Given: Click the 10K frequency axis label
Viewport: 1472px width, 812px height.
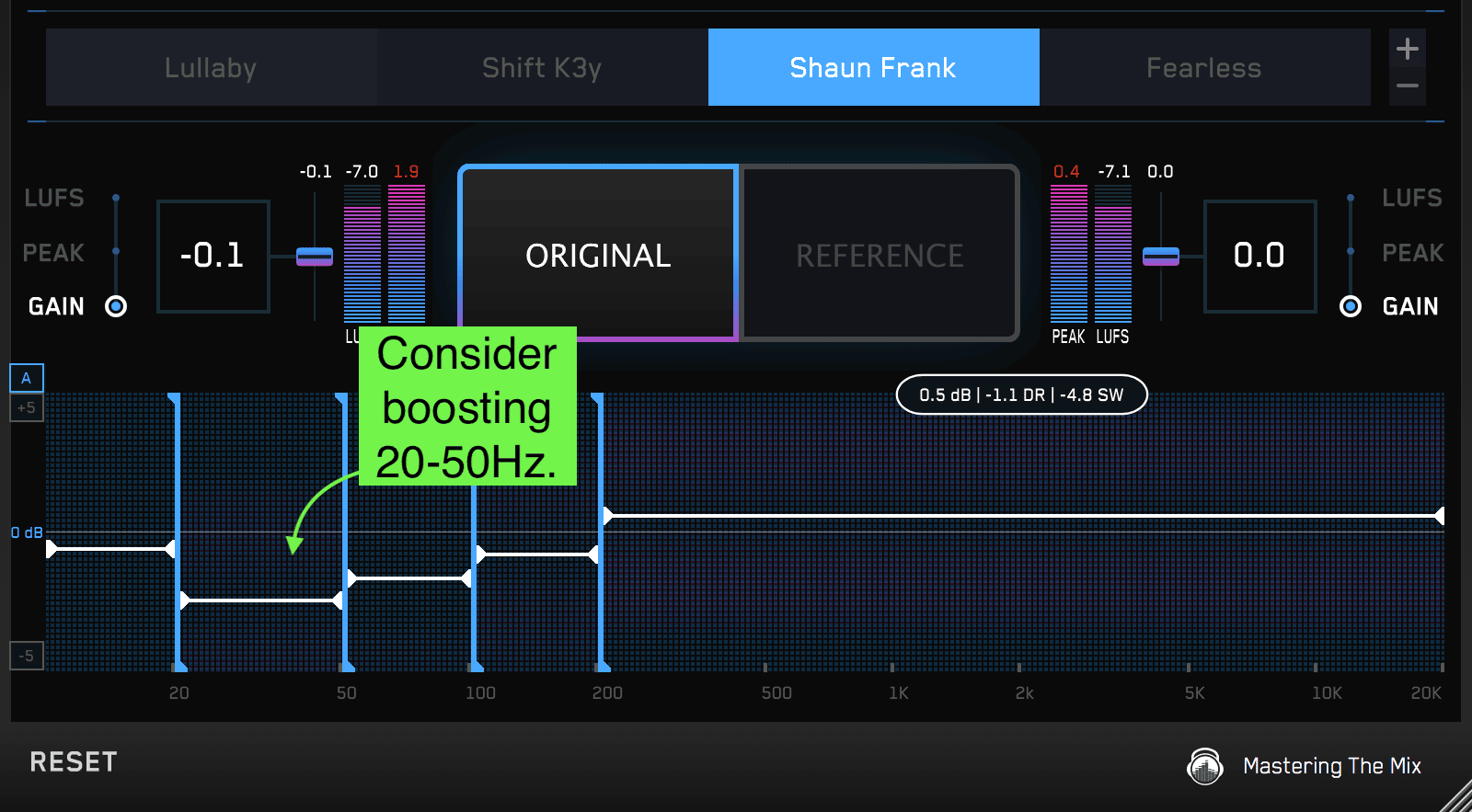Looking at the screenshot, I should tap(1327, 692).
